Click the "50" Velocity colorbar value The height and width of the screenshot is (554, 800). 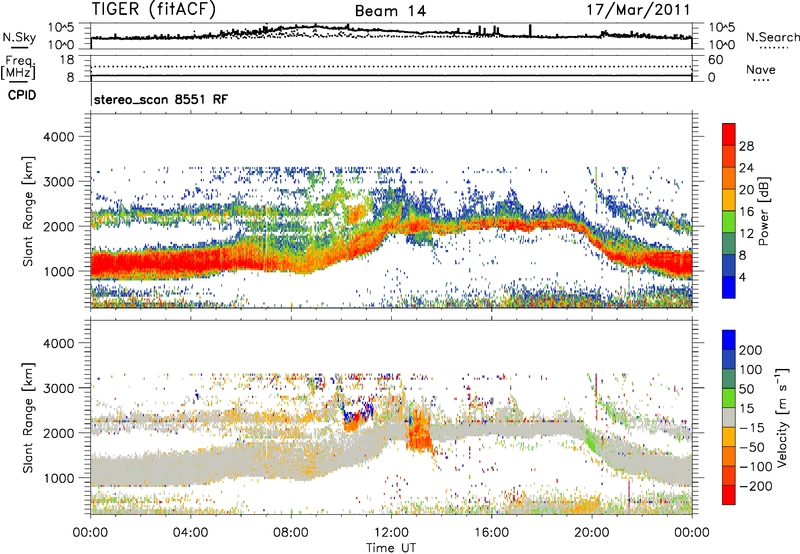746,389
